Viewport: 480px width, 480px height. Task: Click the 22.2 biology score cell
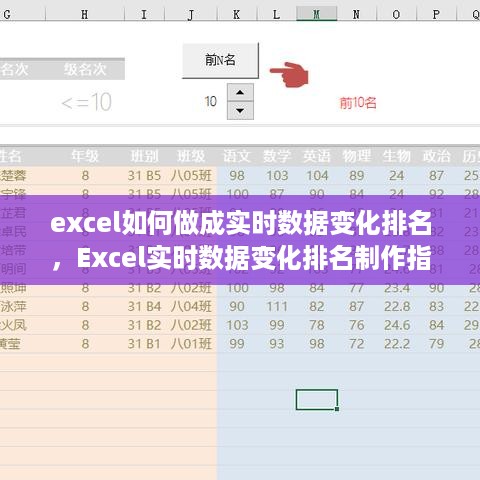[397, 344]
